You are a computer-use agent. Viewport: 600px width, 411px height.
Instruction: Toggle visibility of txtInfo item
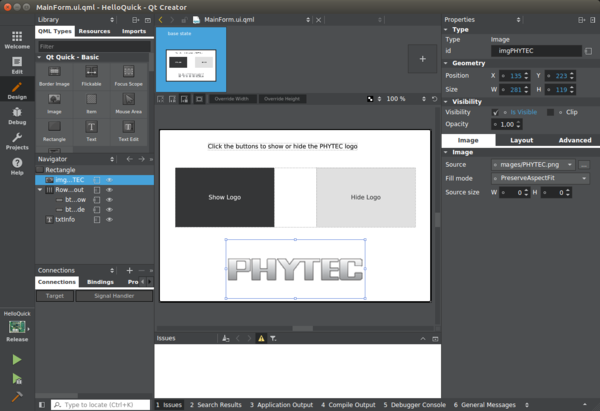(109, 220)
